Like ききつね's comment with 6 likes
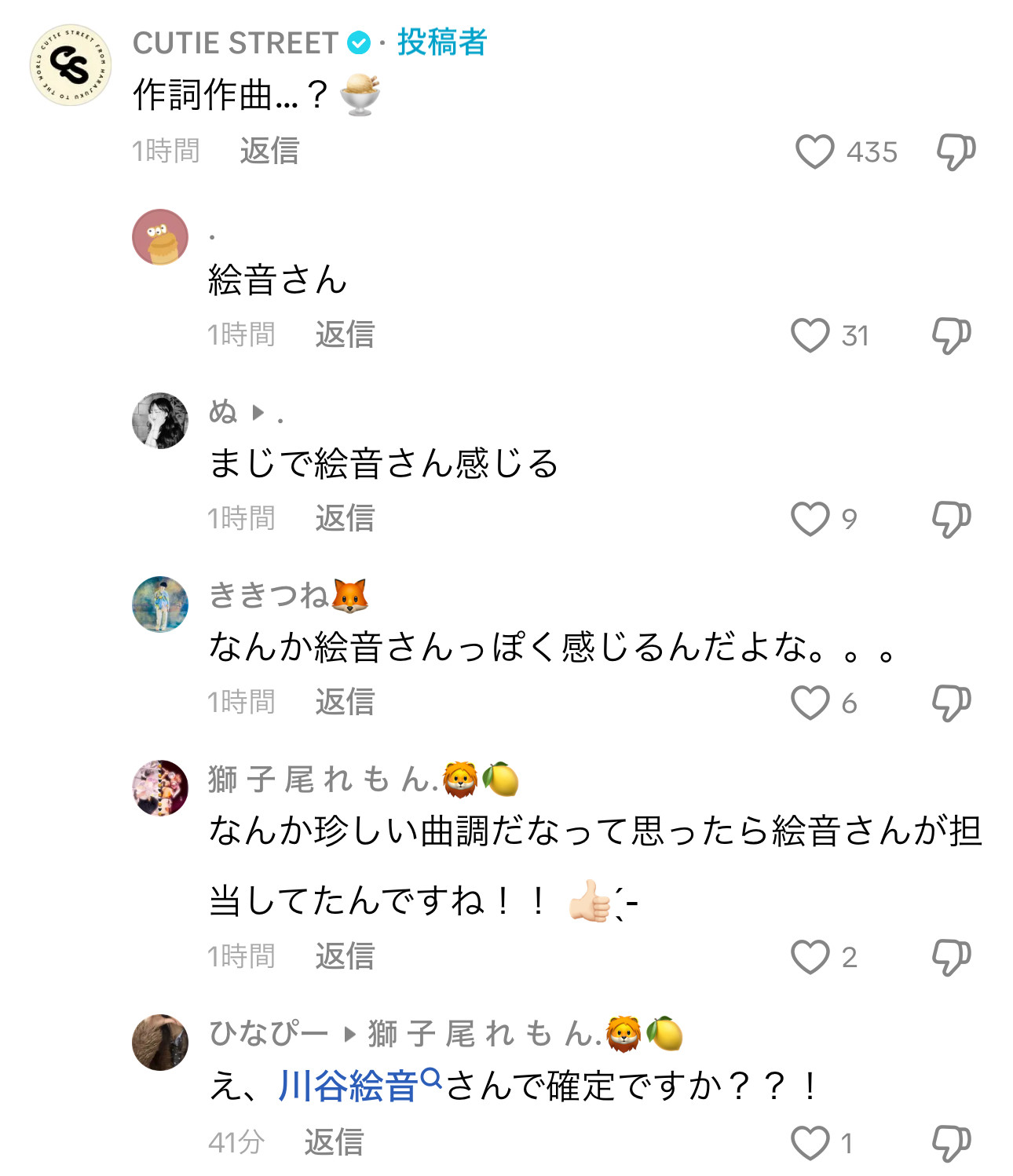Image resolution: width=1013 pixels, height=1176 pixels. pos(810,703)
